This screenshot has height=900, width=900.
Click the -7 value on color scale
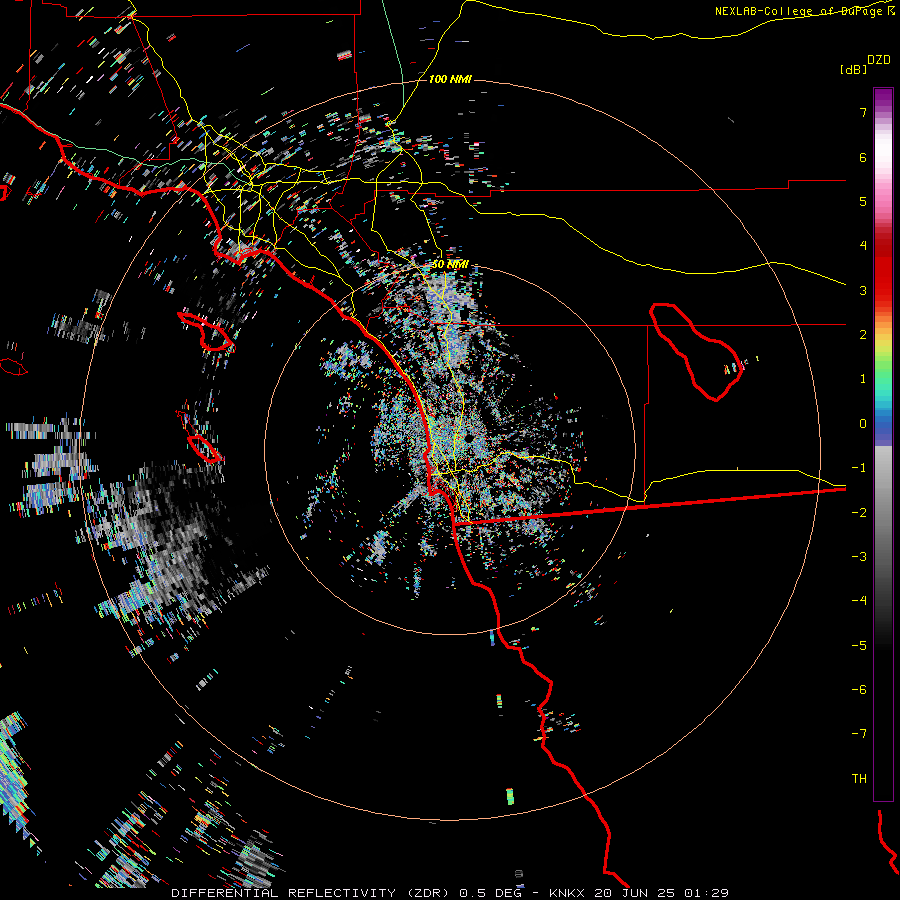click(859, 734)
